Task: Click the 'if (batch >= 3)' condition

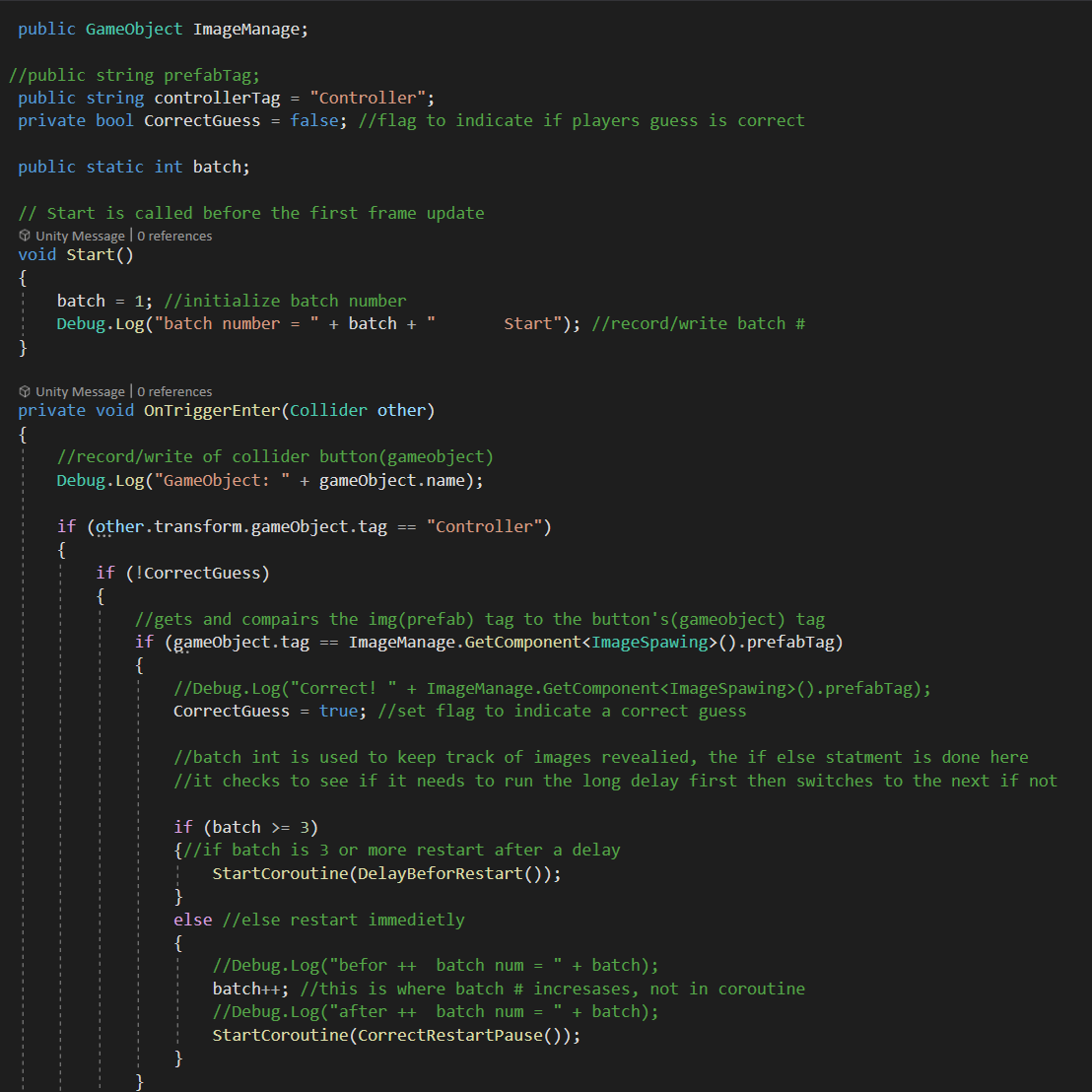Action: tap(245, 827)
